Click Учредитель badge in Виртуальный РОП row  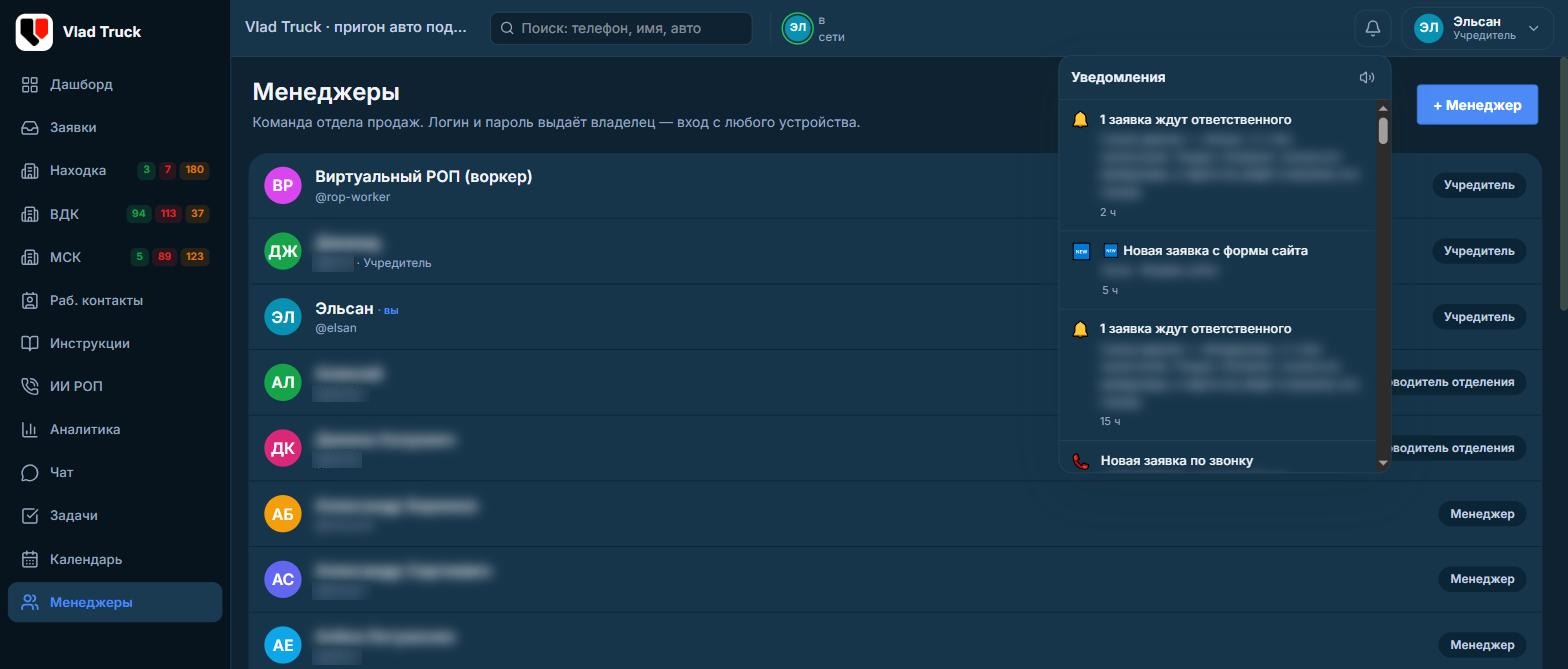[1479, 185]
